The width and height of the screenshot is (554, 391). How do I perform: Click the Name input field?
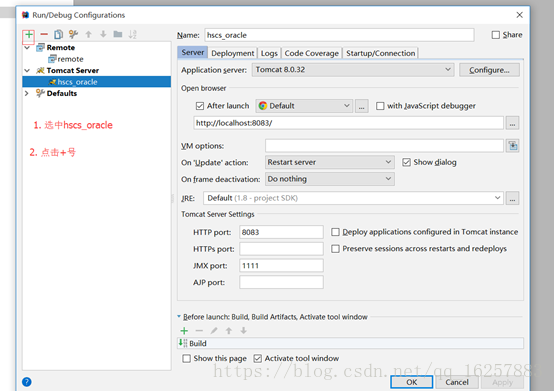point(339,35)
